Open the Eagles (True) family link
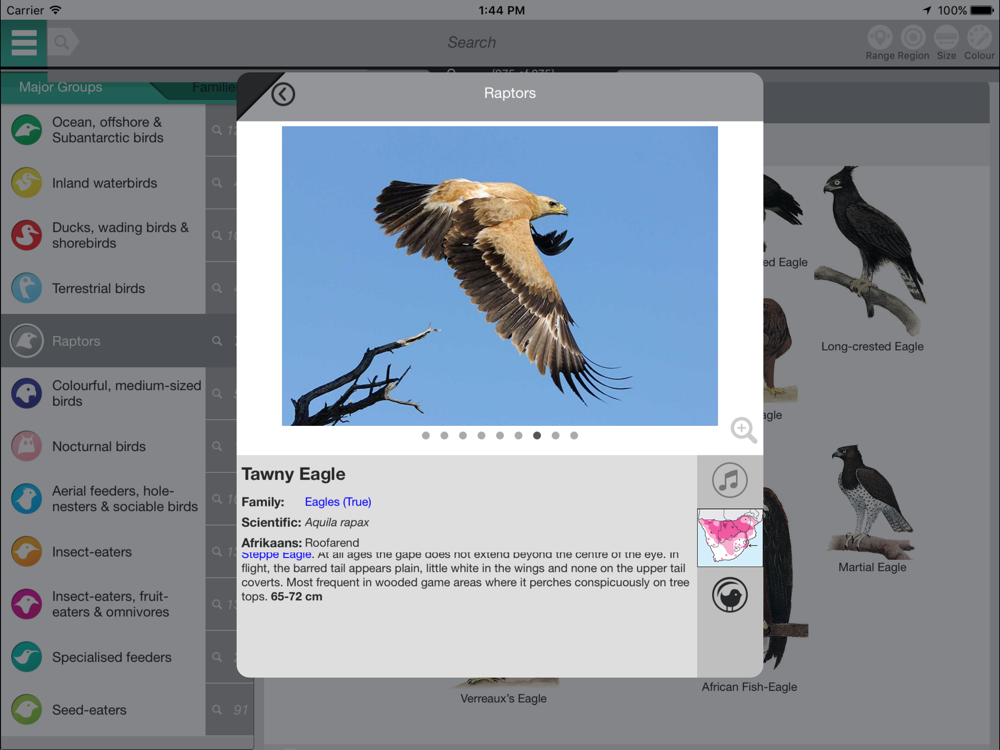This screenshot has width=1000, height=750. 338,502
